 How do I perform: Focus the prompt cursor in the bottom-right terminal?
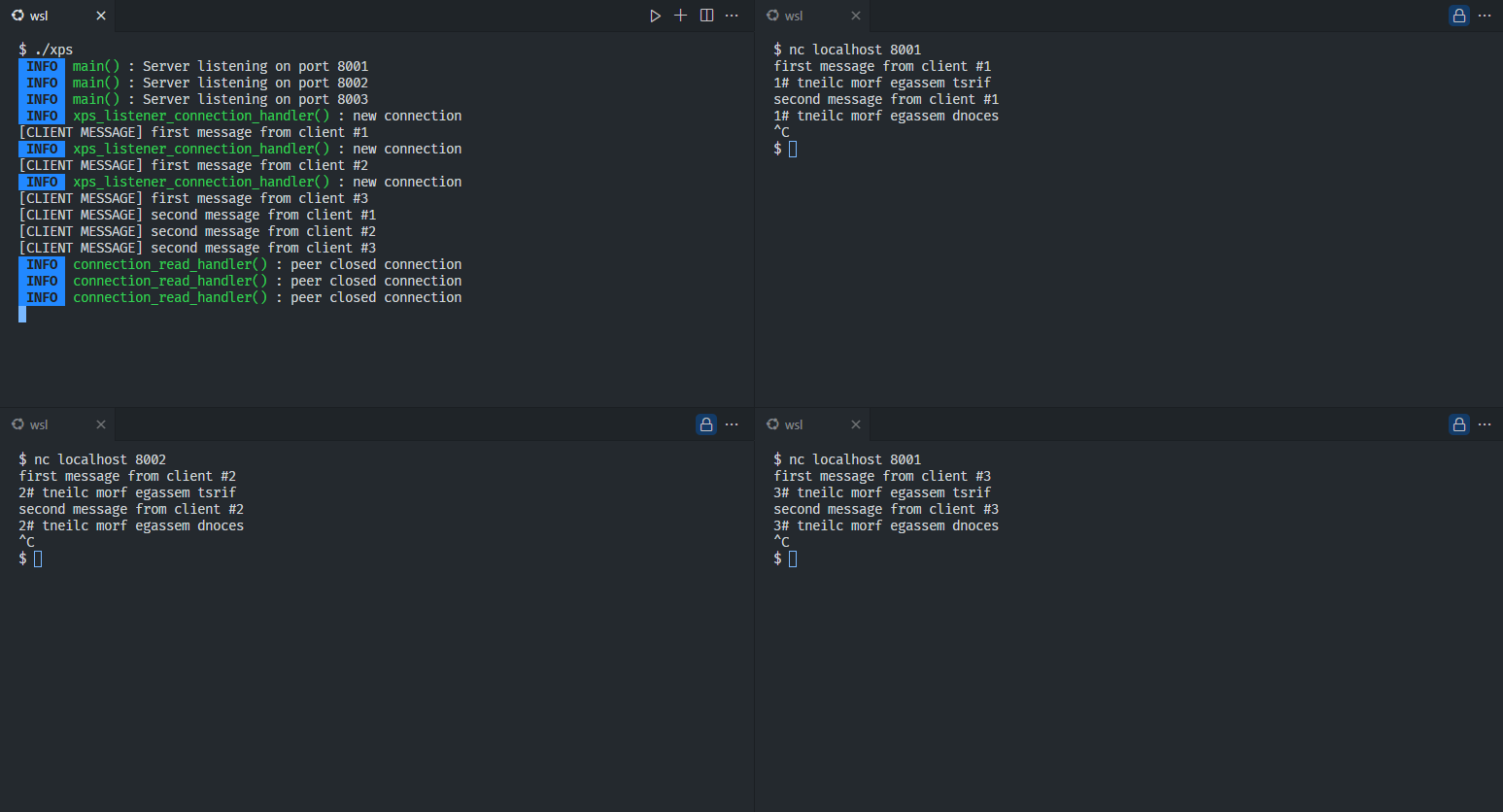click(793, 558)
